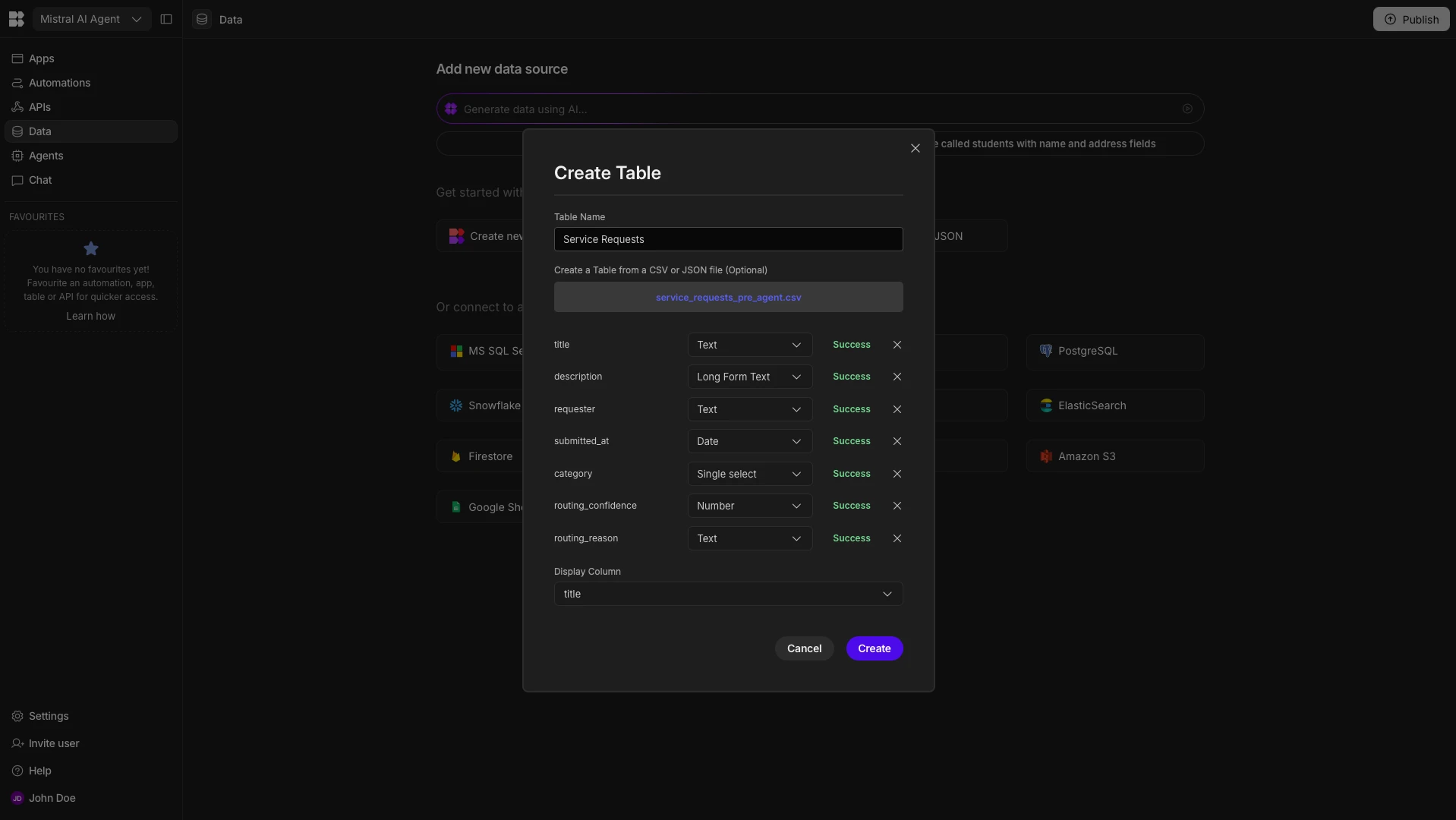This screenshot has width=1456, height=820.
Task: Select Data in sidebar
Action: (x=91, y=131)
